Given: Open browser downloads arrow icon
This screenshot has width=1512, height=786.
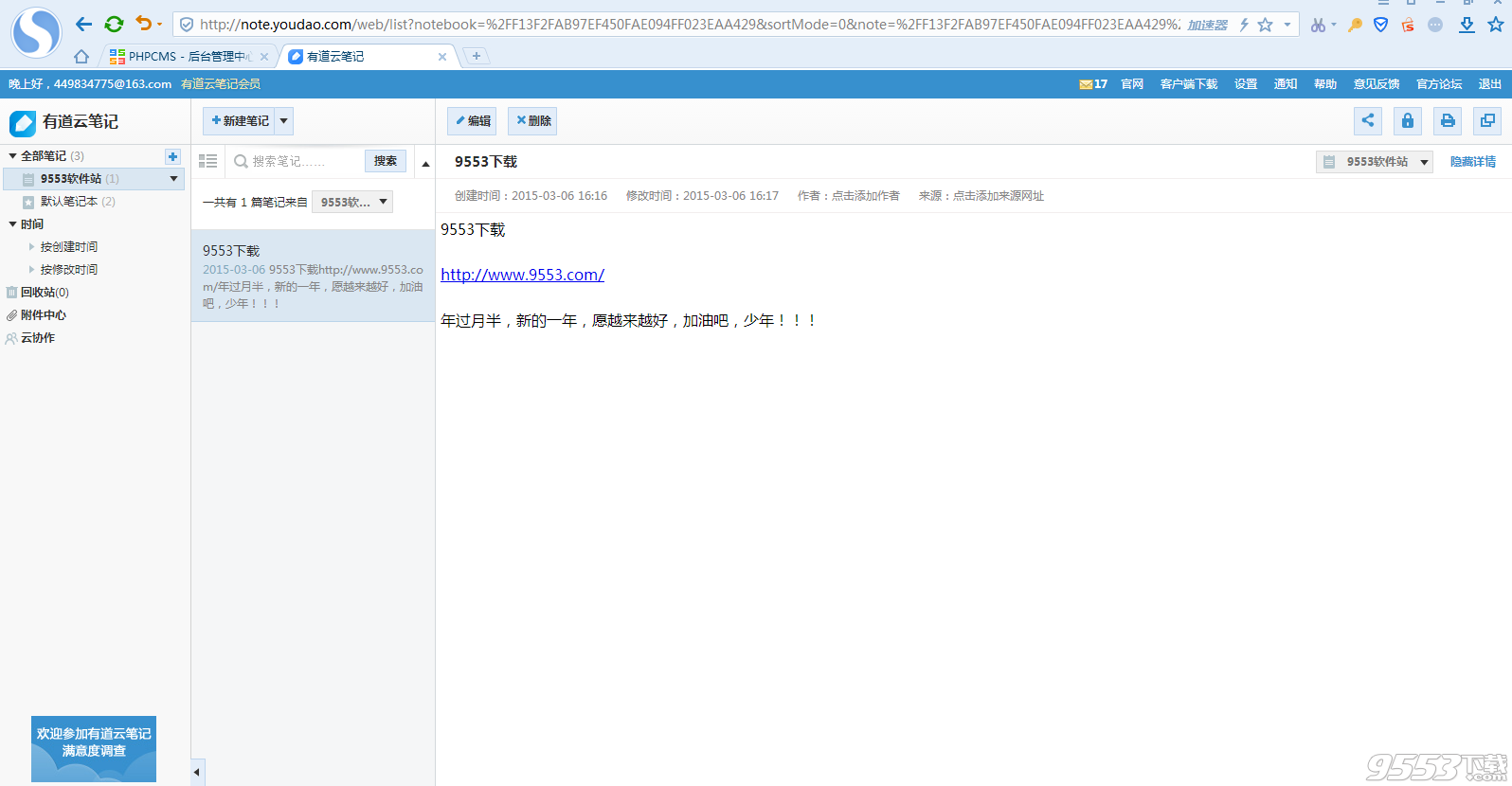Looking at the screenshot, I should tap(1467, 25).
